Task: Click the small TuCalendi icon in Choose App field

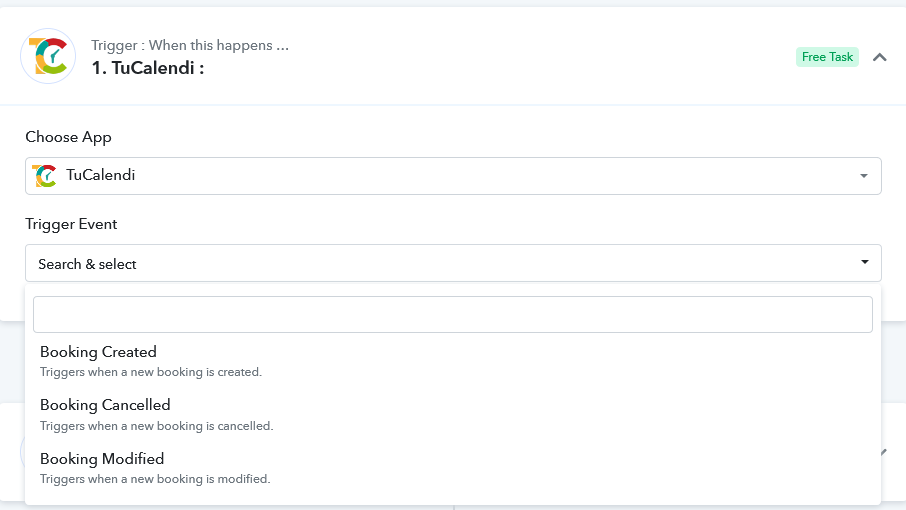Action: [45, 176]
